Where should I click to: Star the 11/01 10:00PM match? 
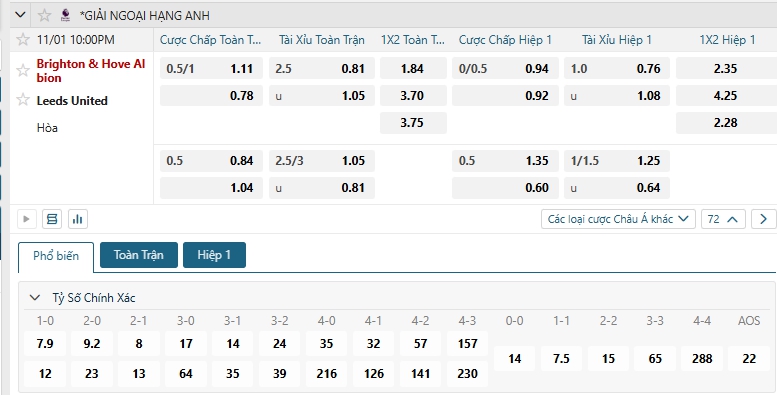pos(23,40)
